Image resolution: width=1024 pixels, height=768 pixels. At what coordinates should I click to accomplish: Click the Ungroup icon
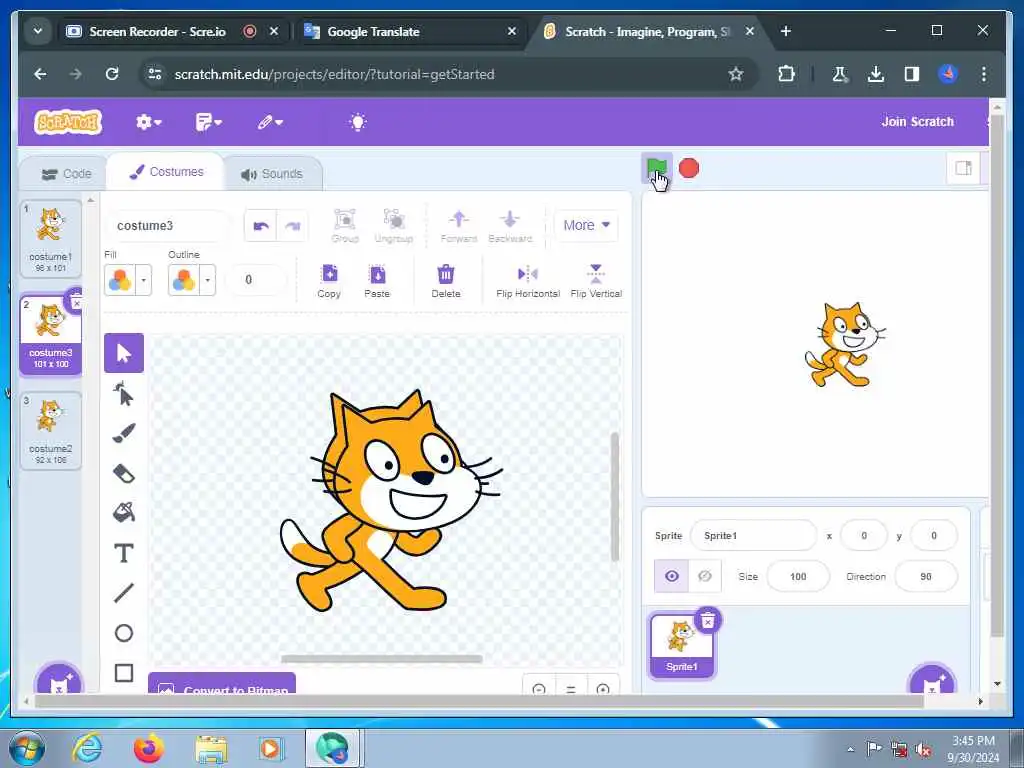(x=394, y=225)
